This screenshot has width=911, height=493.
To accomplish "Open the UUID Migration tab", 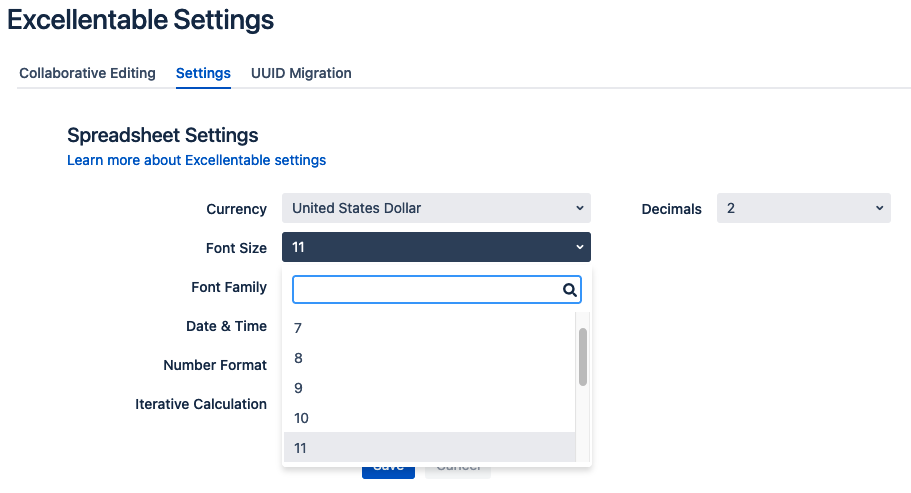I will click(301, 73).
